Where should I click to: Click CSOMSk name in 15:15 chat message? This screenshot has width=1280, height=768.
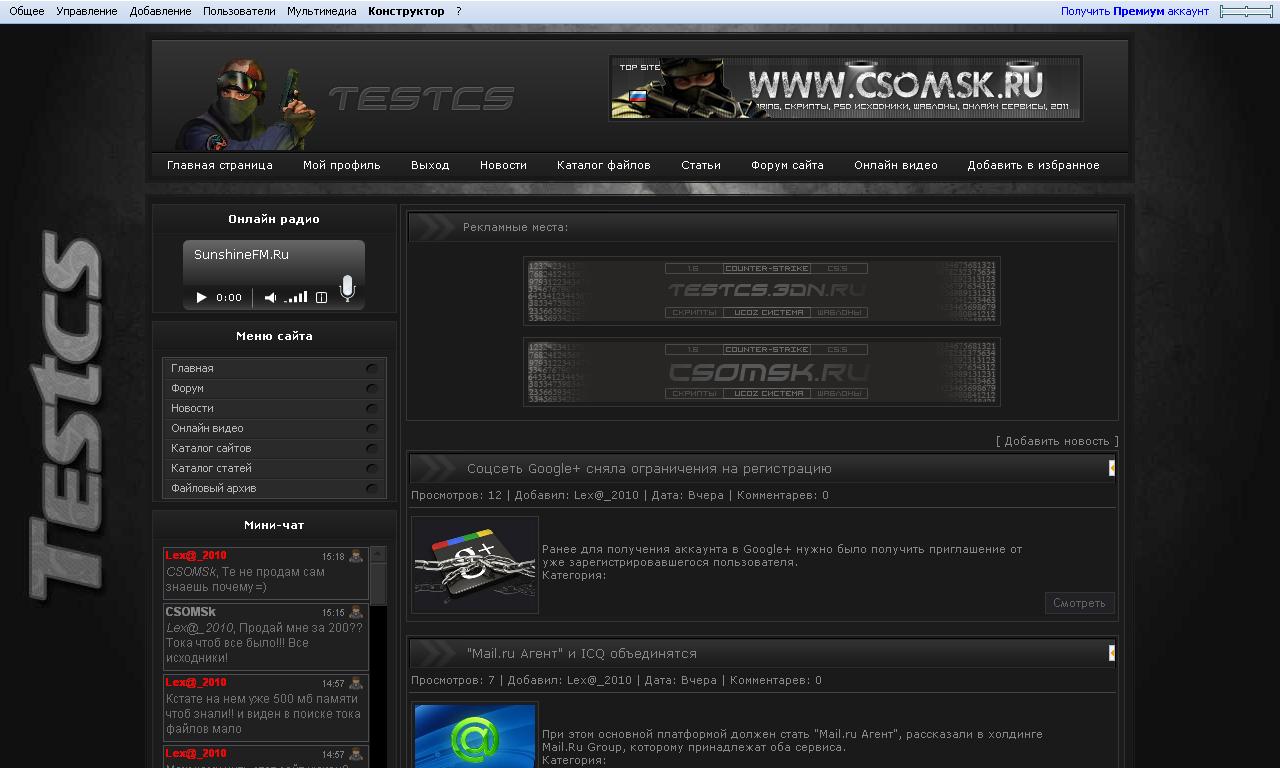click(x=190, y=611)
